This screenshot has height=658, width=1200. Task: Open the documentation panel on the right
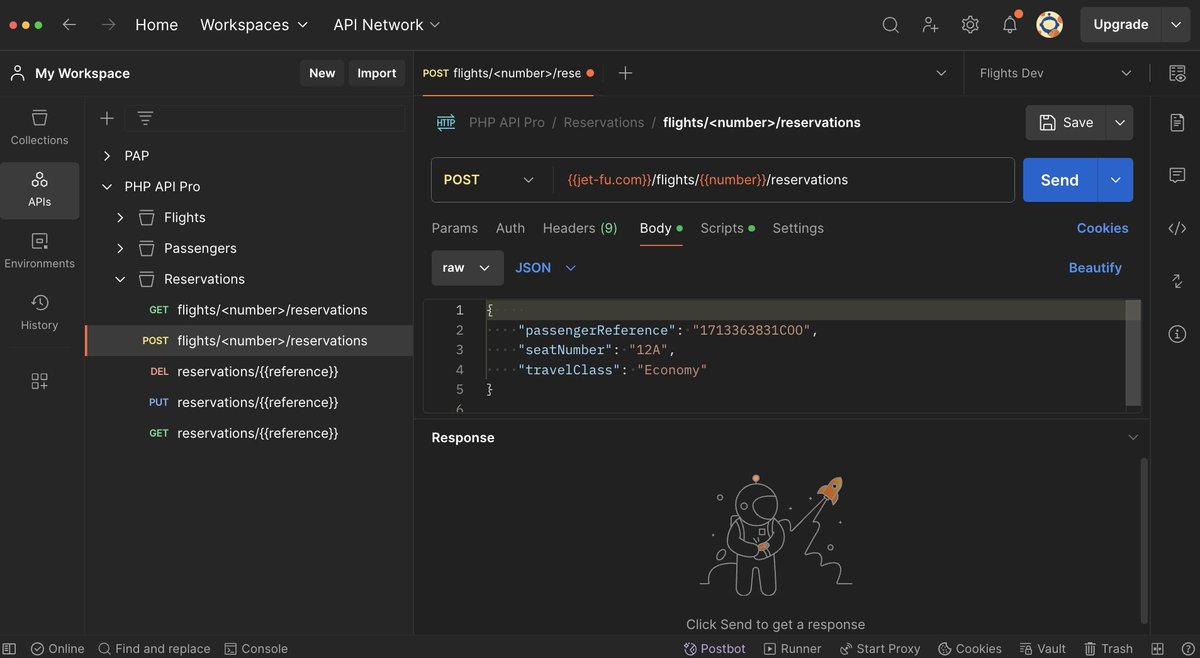[1177, 122]
